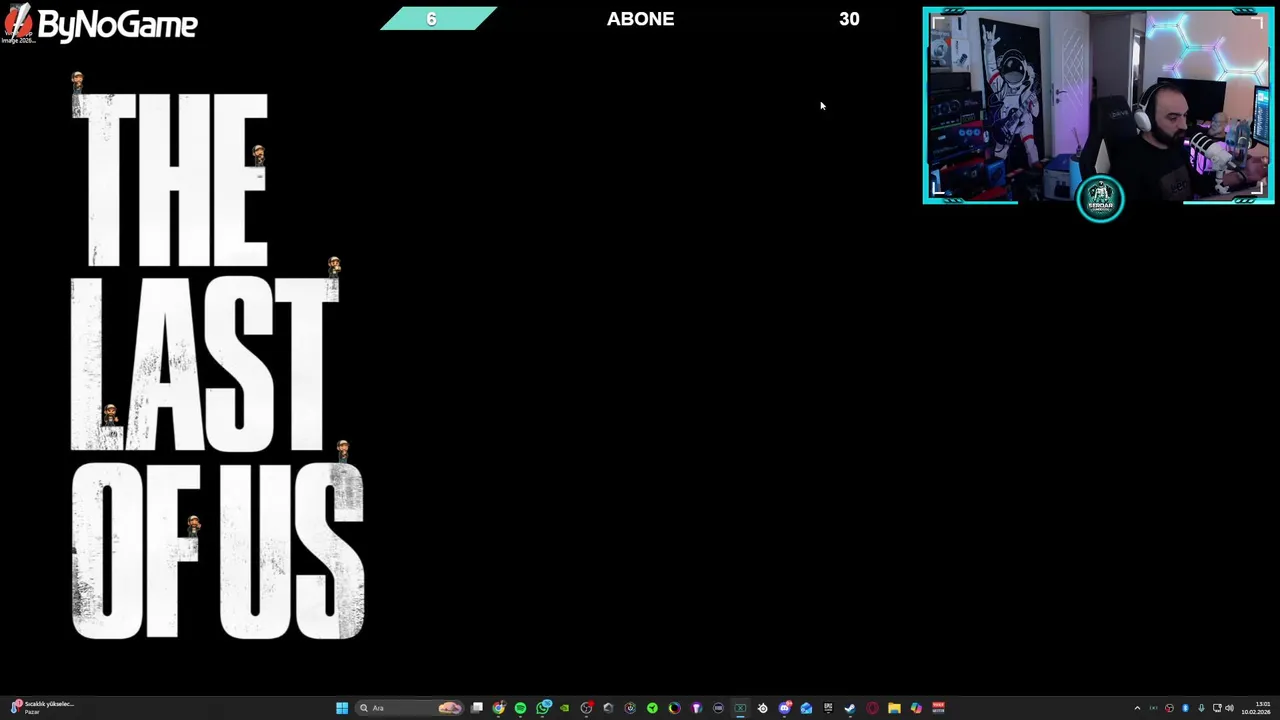The height and width of the screenshot is (720, 1280).
Task: Switch to the active Xbox Game Bar icon
Action: coord(740,708)
